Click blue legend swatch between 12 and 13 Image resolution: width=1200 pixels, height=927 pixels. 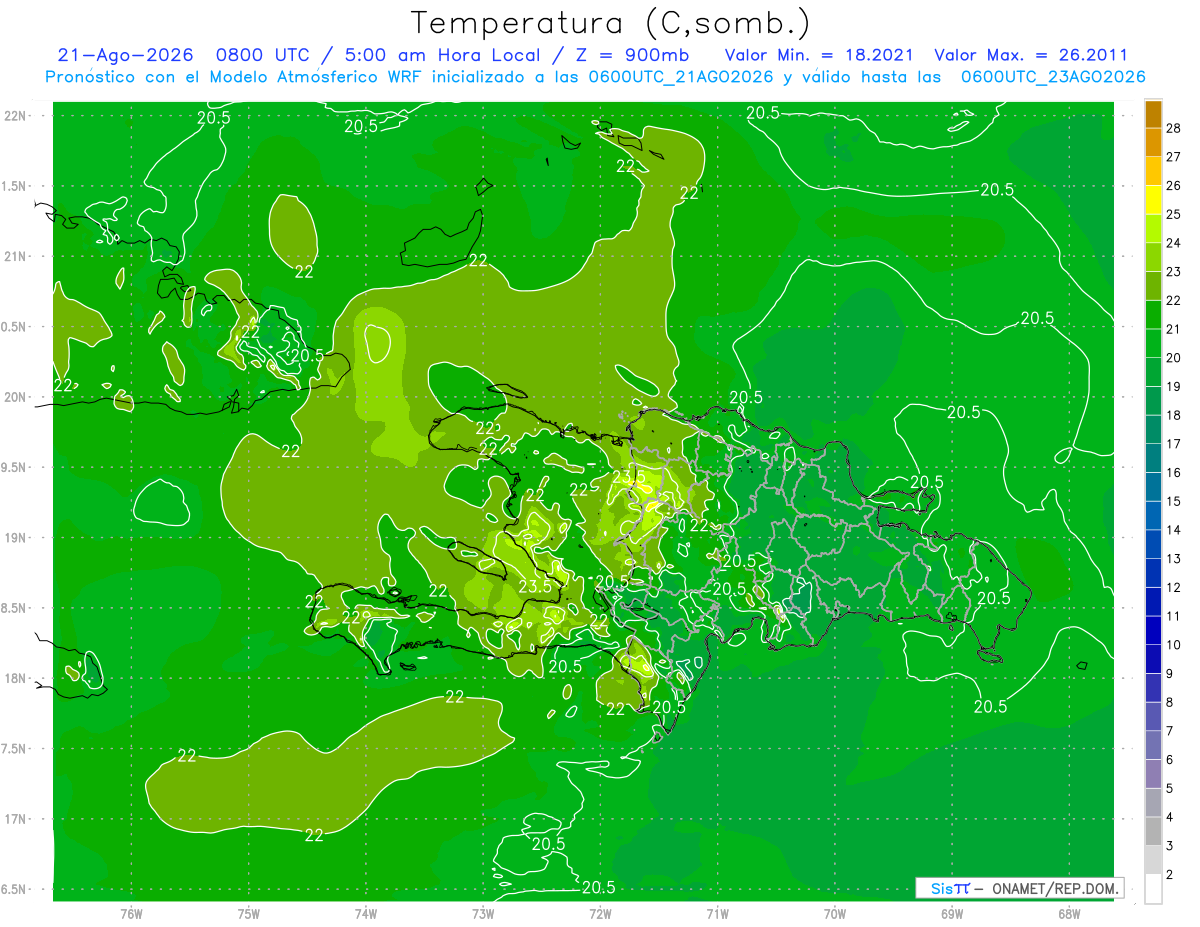click(1153, 573)
